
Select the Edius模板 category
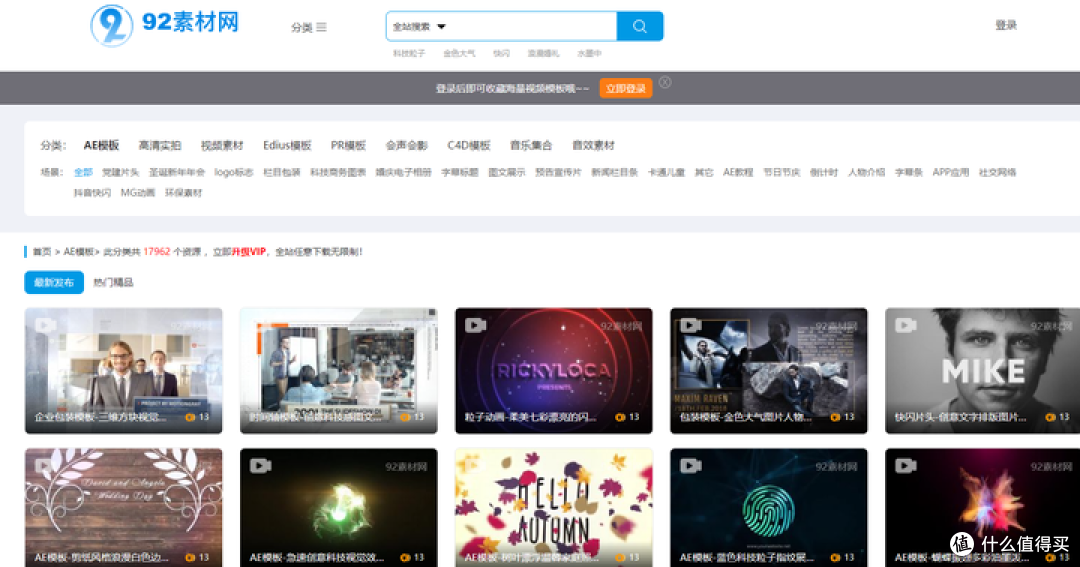tap(287, 145)
